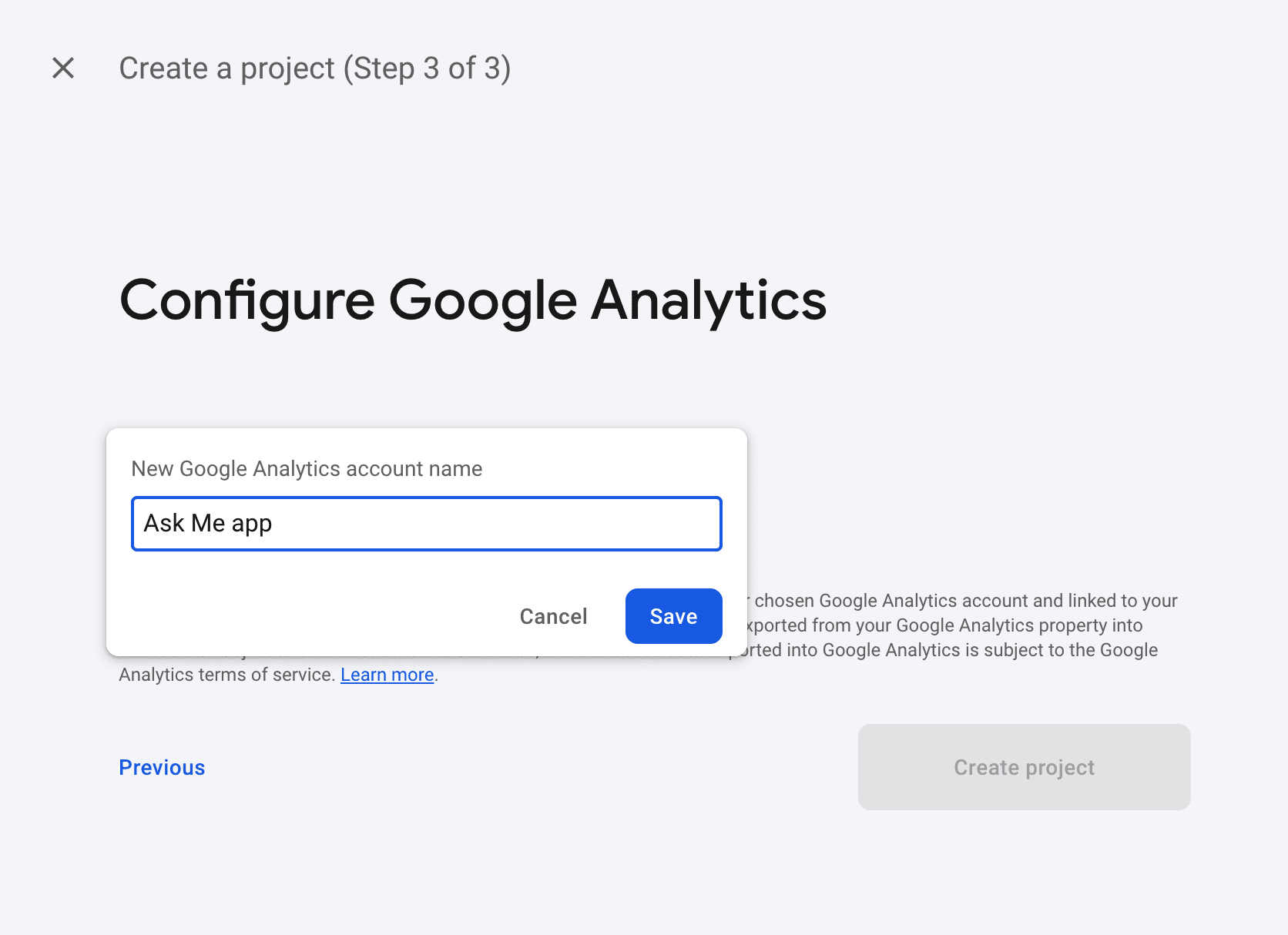Click Save to confirm the Analytics account name

[673, 615]
